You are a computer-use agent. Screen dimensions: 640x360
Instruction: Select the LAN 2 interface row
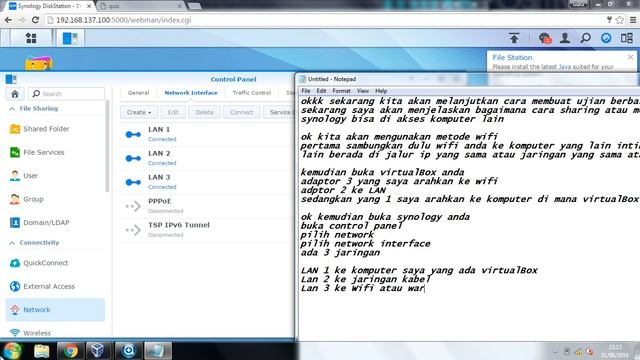207,158
